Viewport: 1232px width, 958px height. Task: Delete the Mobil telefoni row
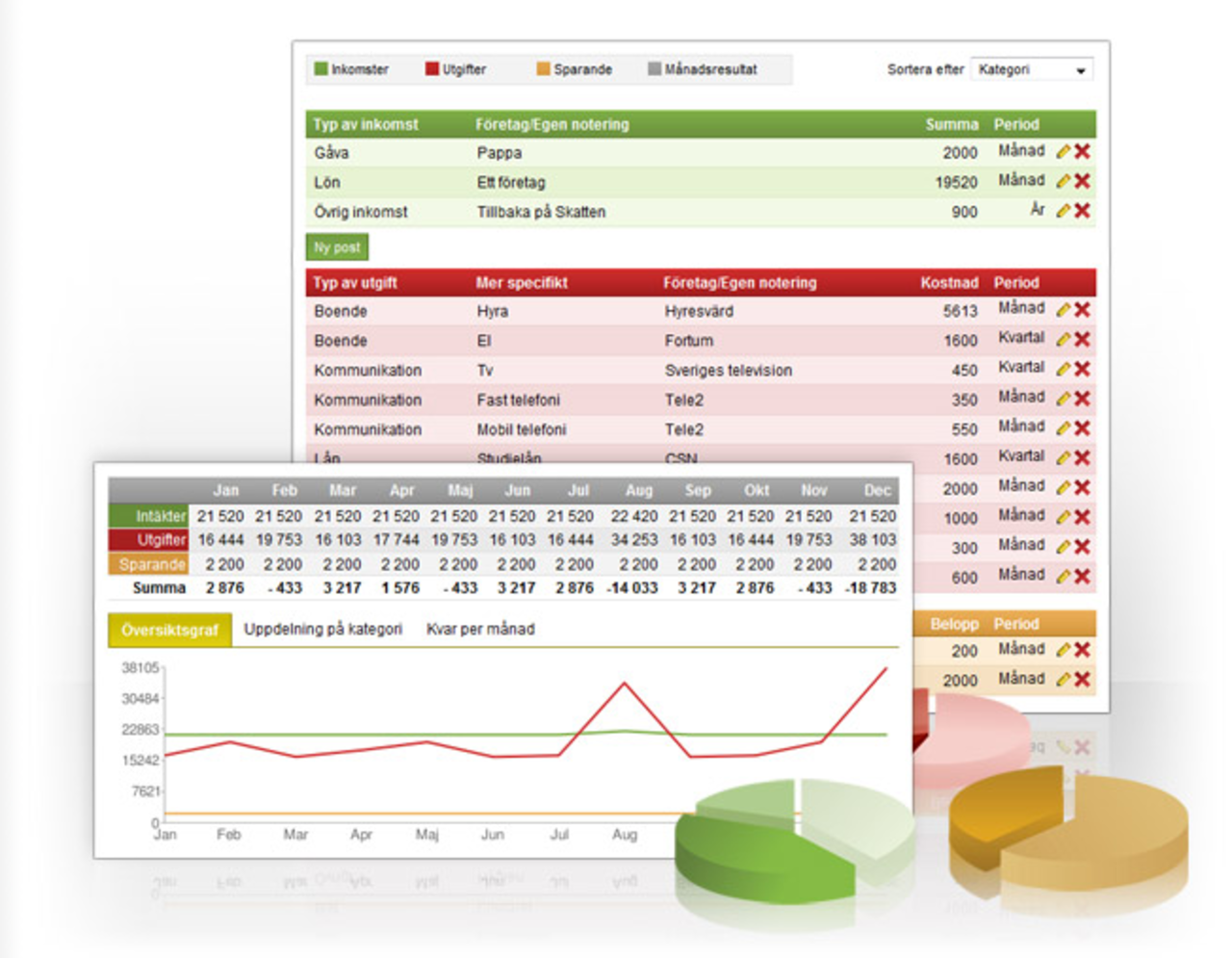(x=1083, y=428)
